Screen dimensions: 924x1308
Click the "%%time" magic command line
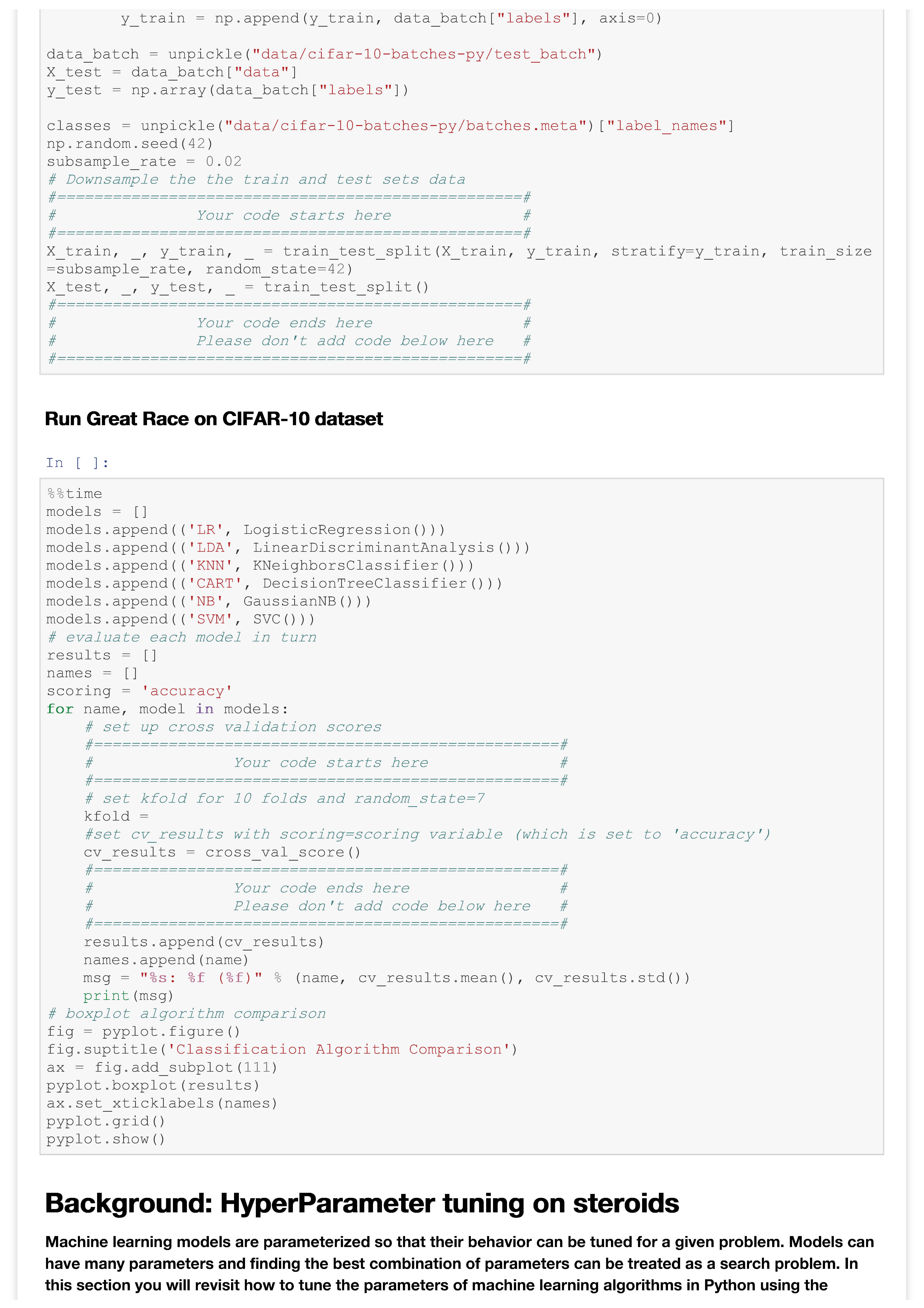[x=75, y=493]
